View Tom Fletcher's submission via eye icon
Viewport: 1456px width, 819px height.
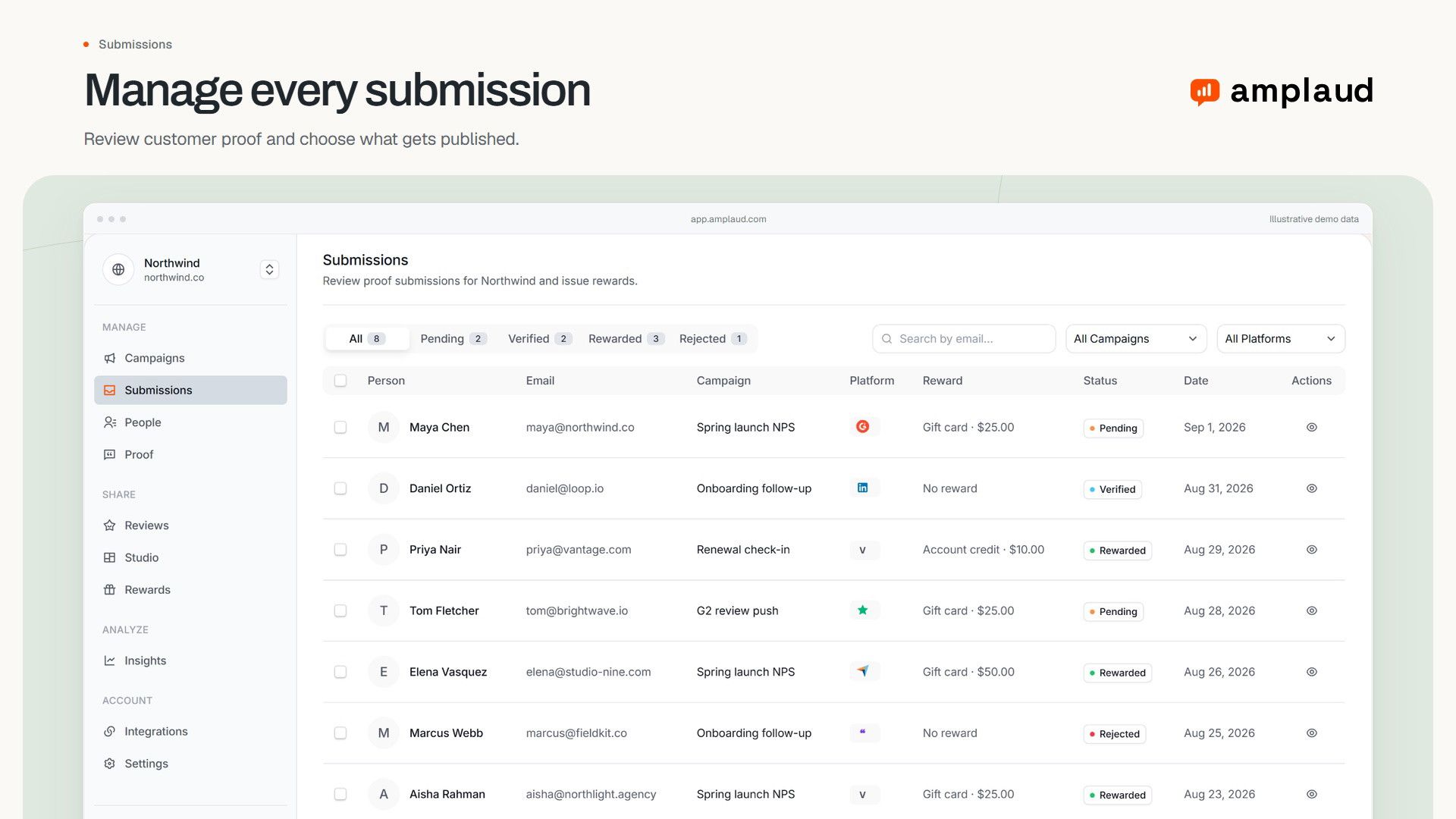point(1312,610)
